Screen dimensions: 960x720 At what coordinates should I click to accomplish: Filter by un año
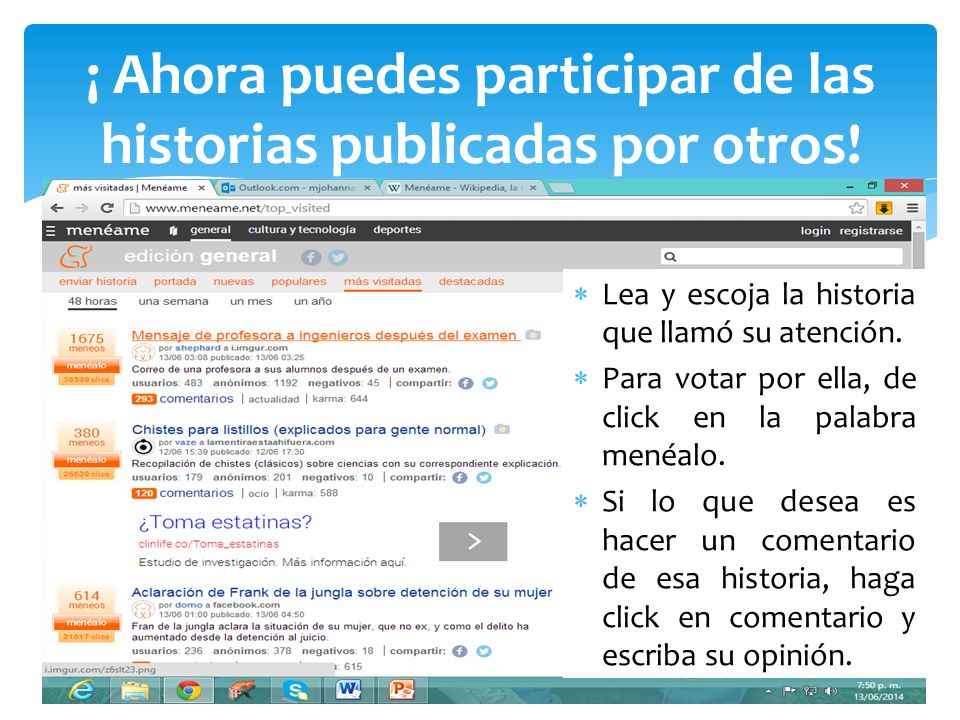[x=313, y=301]
